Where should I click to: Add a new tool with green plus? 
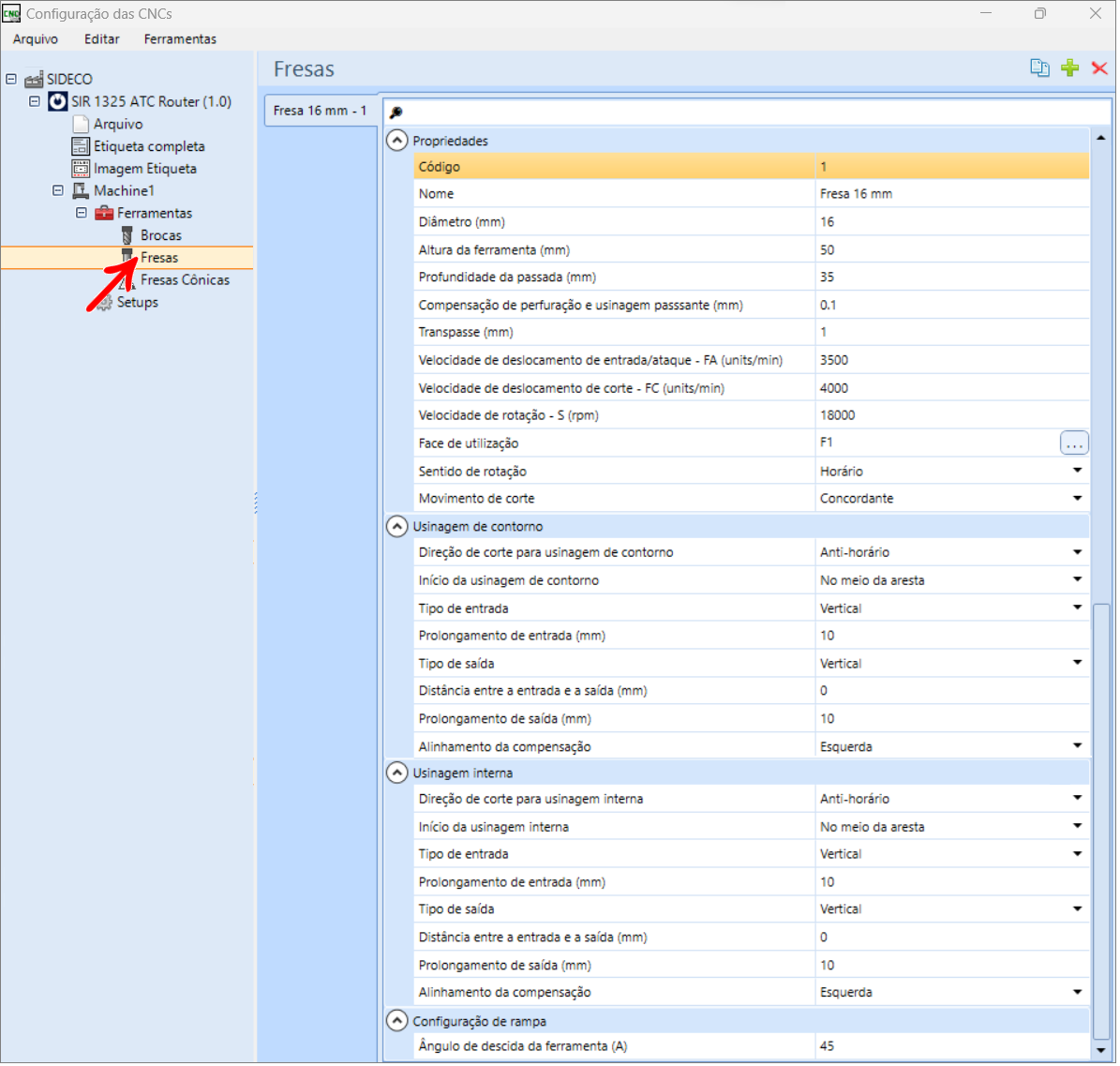(1072, 68)
